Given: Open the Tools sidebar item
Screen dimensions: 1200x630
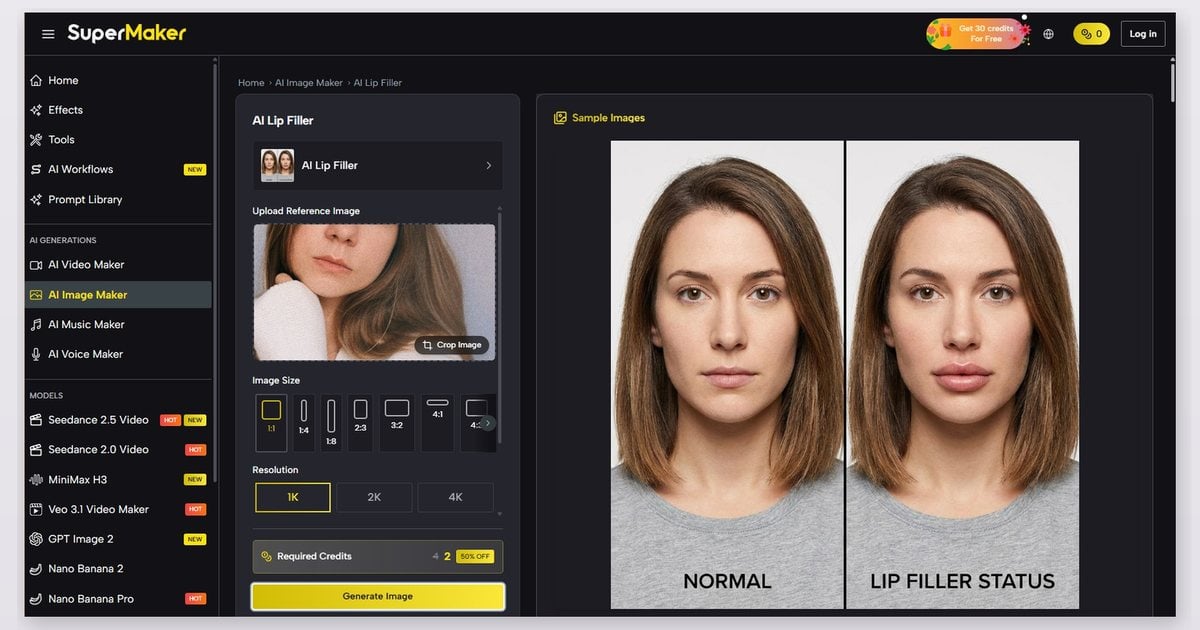Looking at the screenshot, I should [x=118, y=140].
